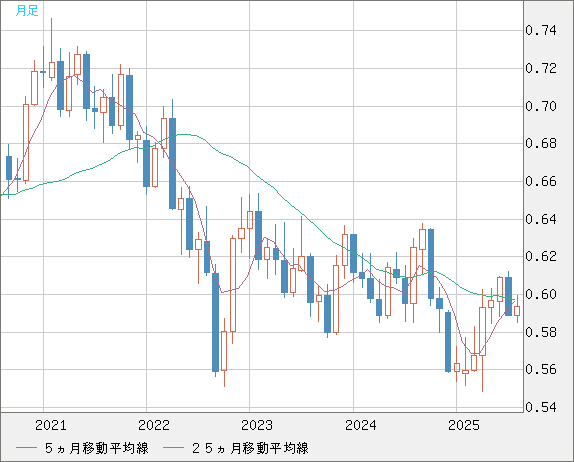574x462 pixels.
Task: Click the 0.64 price axis label
Action: 541,220
